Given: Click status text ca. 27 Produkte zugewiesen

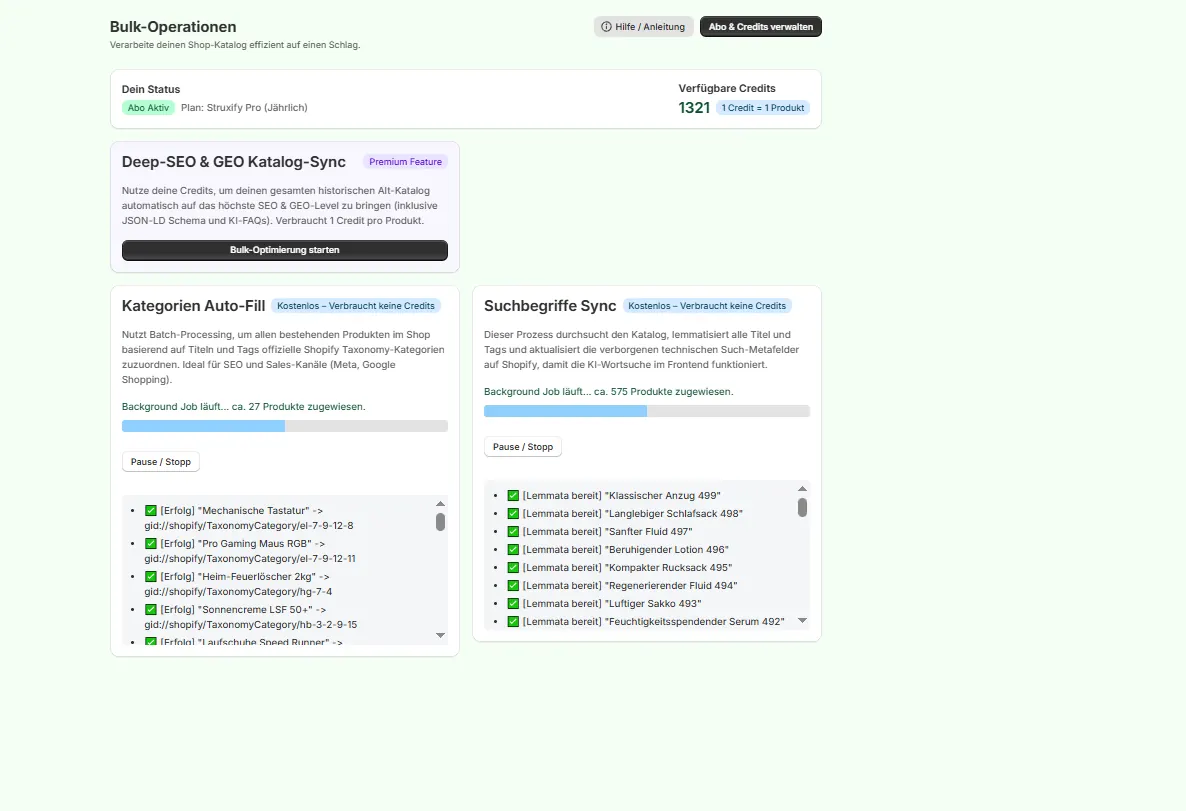Looking at the screenshot, I should pyautogui.click(x=298, y=406).
